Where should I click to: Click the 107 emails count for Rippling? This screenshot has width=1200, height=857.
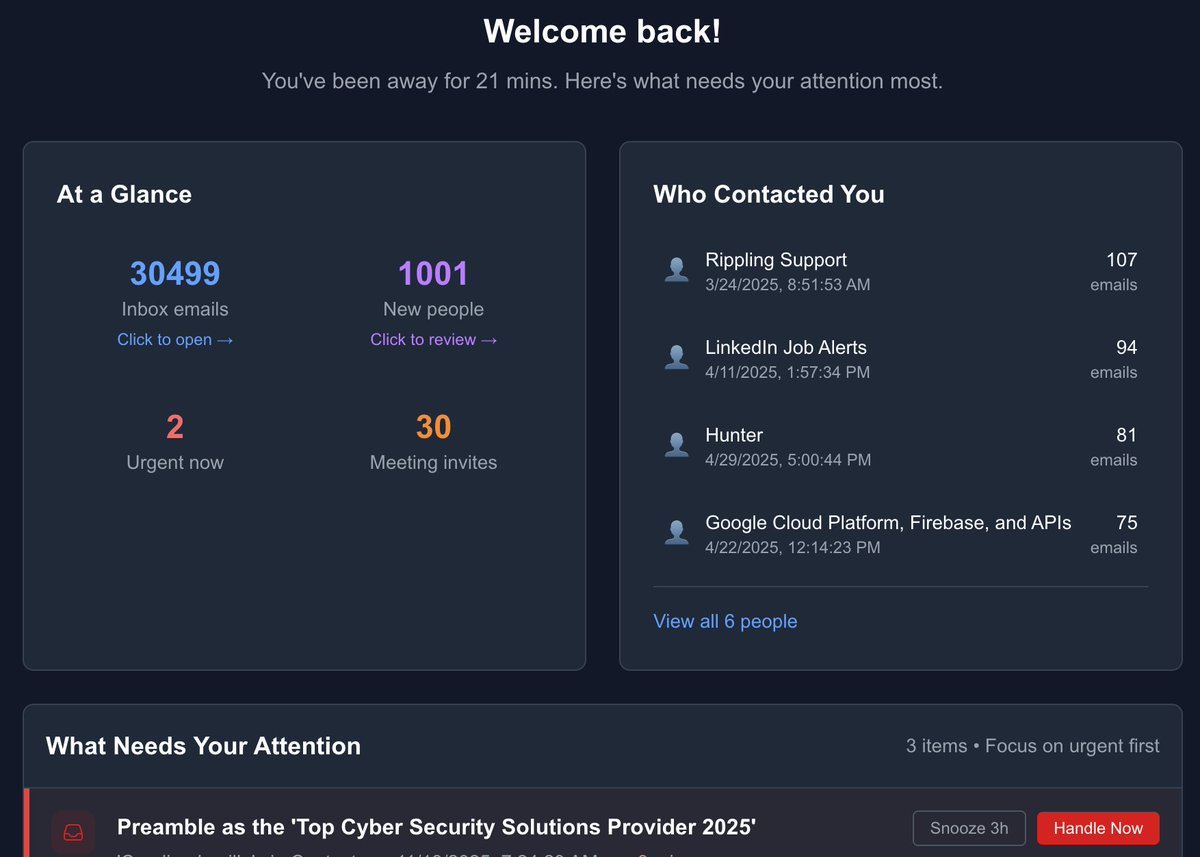(x=1121, y=260)
